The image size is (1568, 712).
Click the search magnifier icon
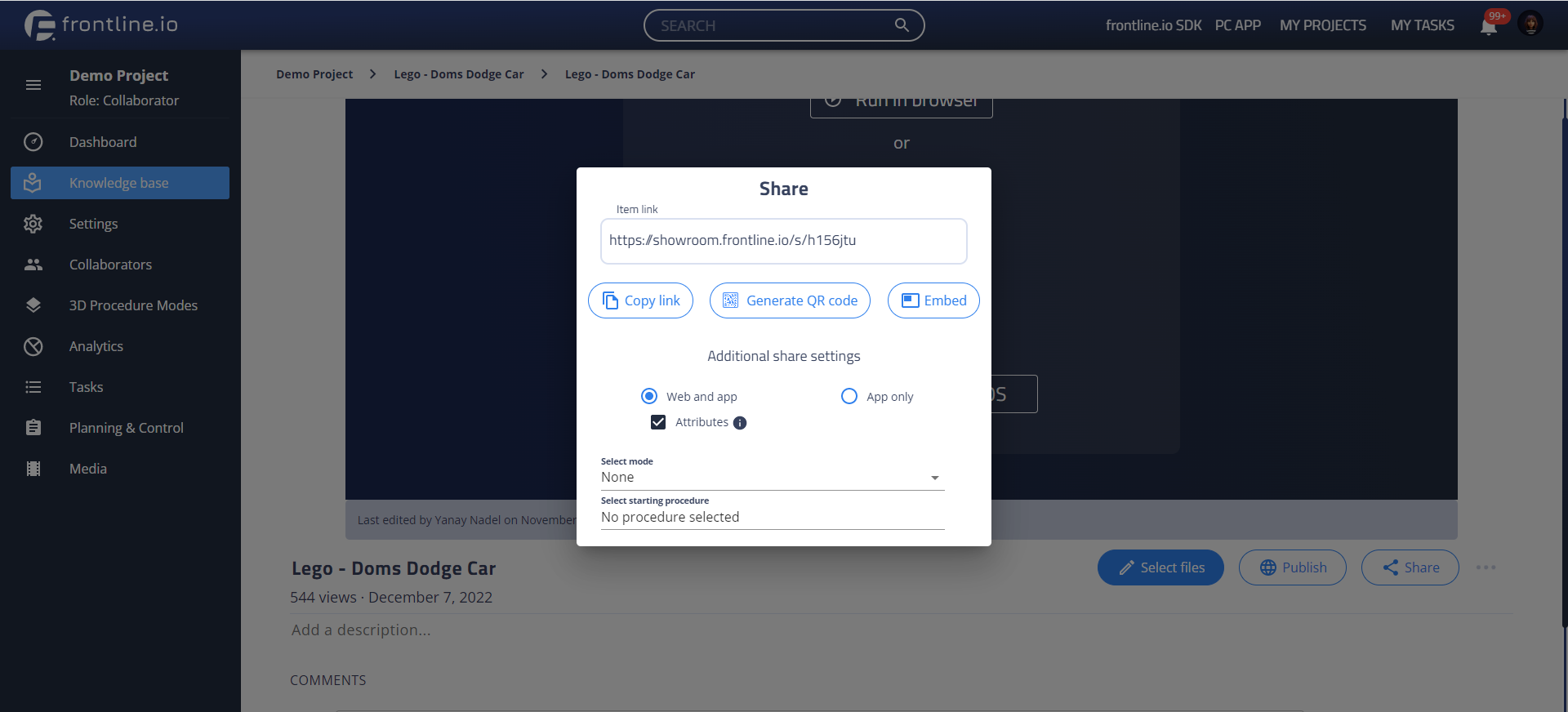click(x=902, y=25)
